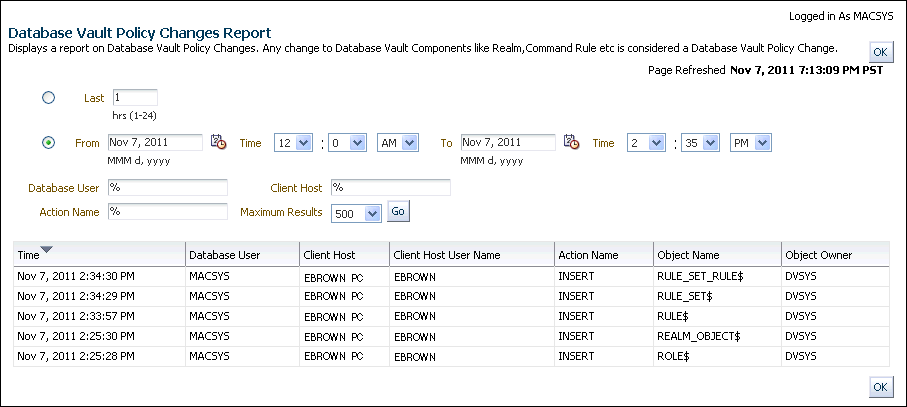This screenshot has width=907, height=407.
Task: Select the Nov 7, 2011 2:34:29 PM cell
Action: coord(99,297)
